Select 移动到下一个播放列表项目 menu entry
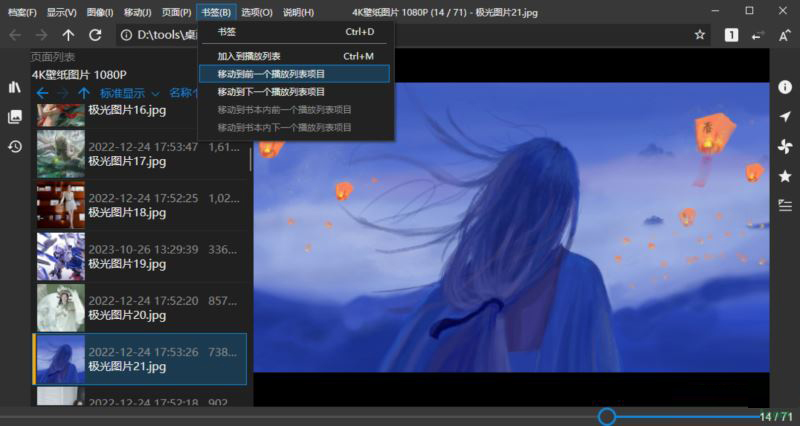This screenshot has height=426, width=800. click(295, 92)
